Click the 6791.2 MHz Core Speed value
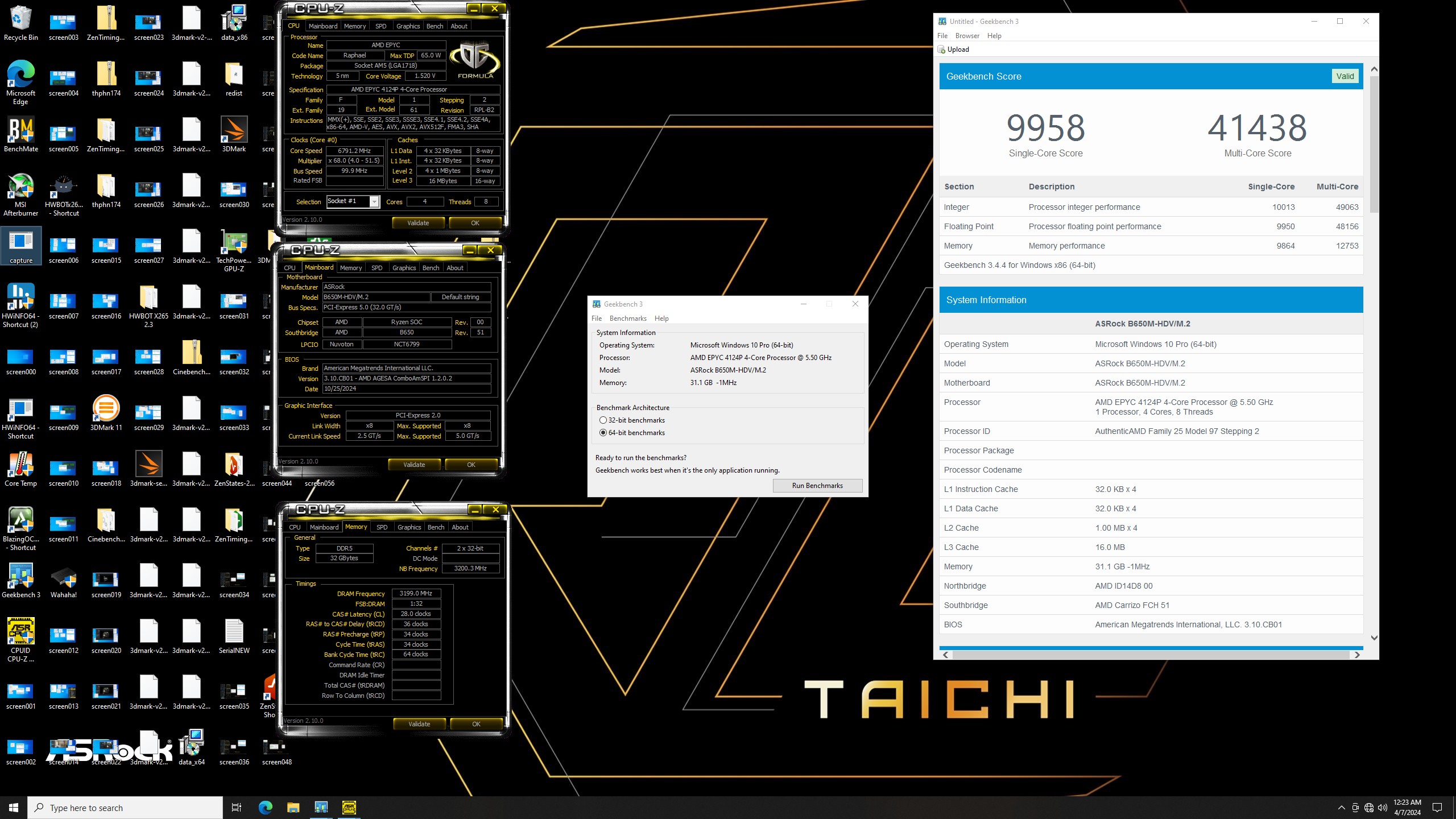The width and height of the screenshot is (1456, 819). [x=354, y=151]
